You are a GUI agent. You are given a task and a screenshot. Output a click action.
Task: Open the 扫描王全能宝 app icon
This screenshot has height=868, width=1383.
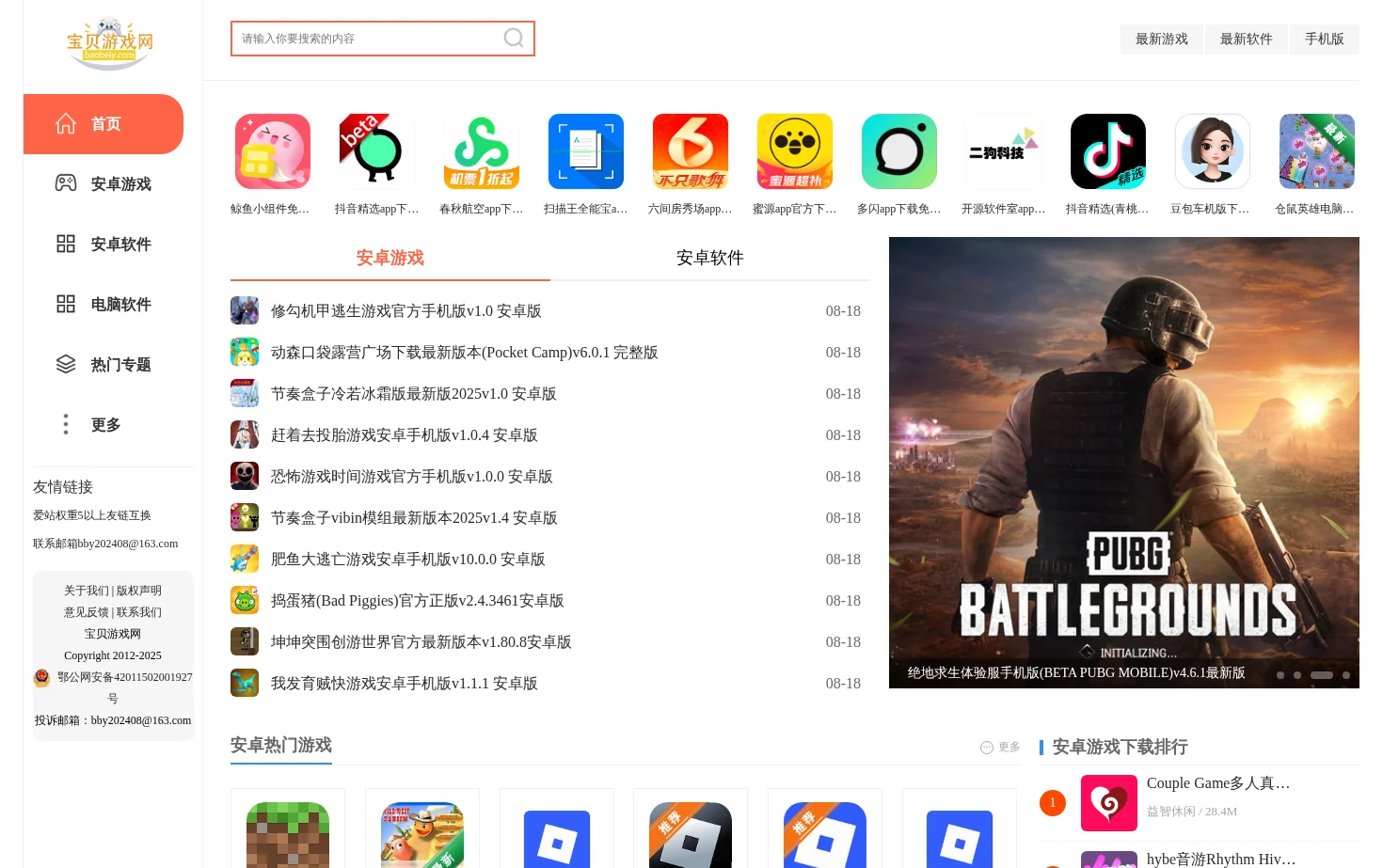pyautogui.click(x=586, y=151)
